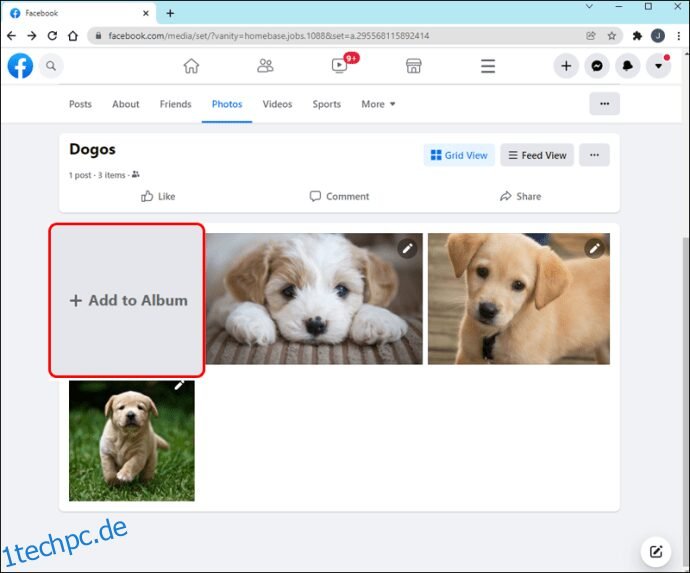Click the album audience friends icon
Viewport: 690px width, 573px height.
click(136, 175)
